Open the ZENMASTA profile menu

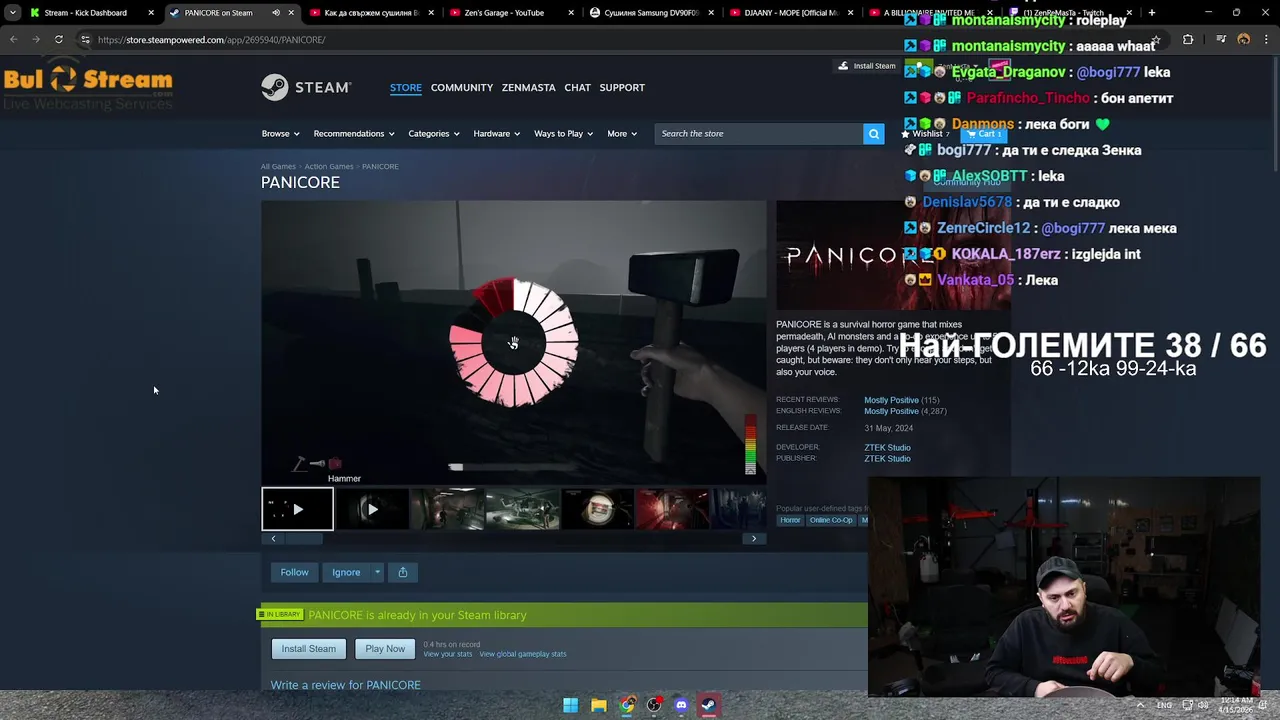(528, 87)
